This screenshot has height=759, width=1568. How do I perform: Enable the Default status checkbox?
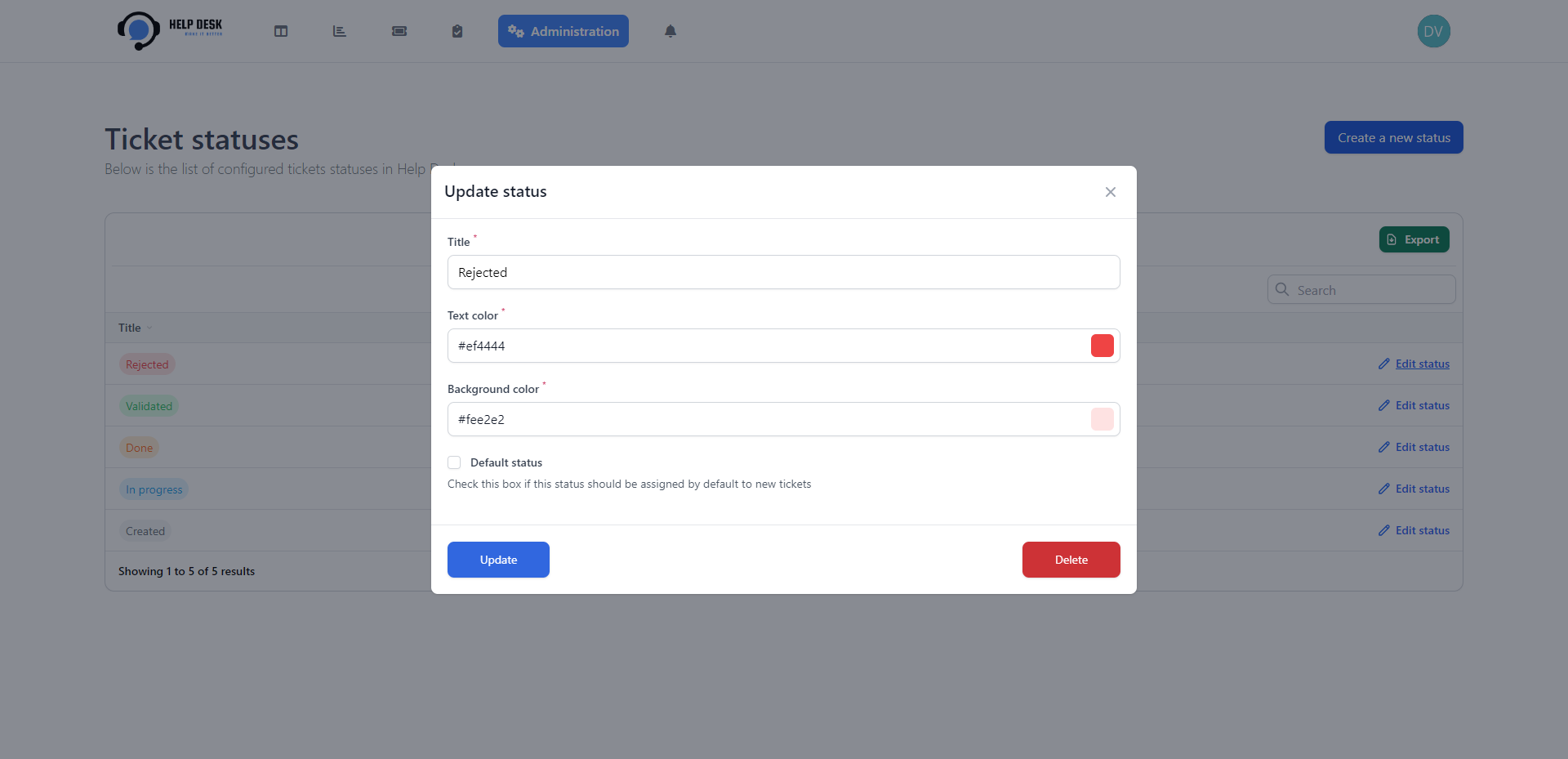coord(454,462)
